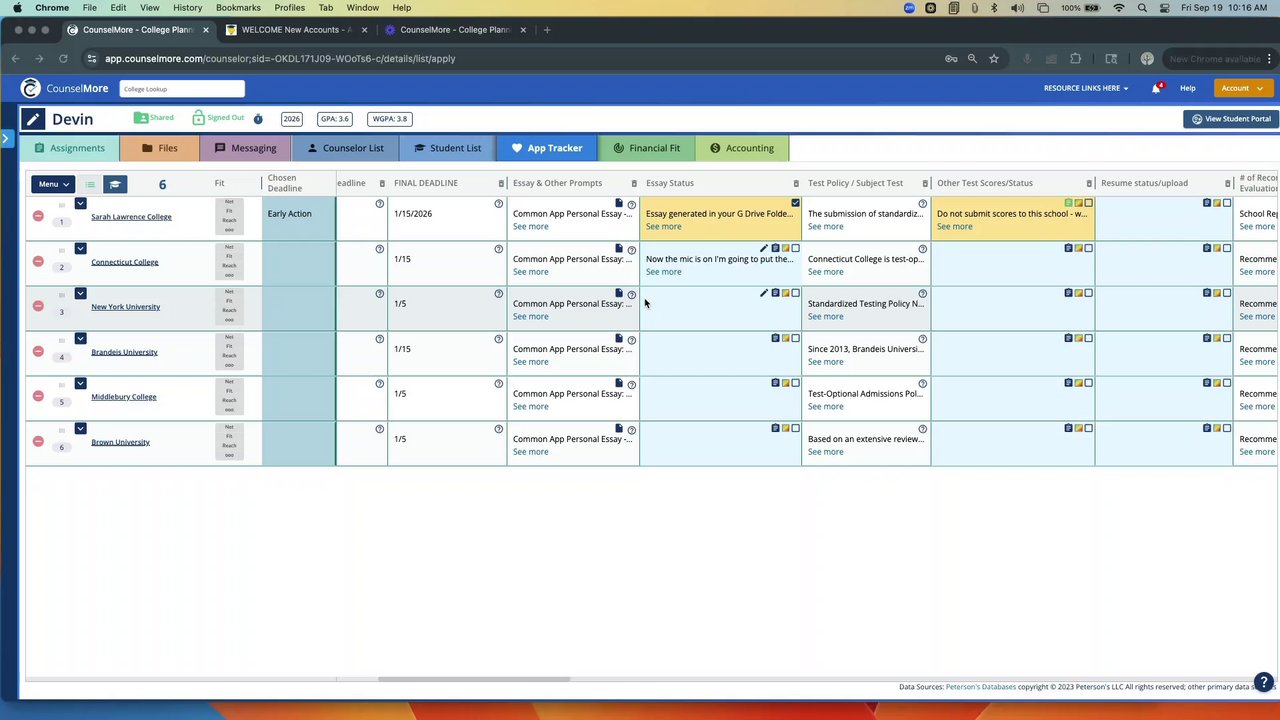The width and height of the screenshot is (1280, 720).
Task: Click the pencil edit icon beside Devin
Action: pos(33,119)
